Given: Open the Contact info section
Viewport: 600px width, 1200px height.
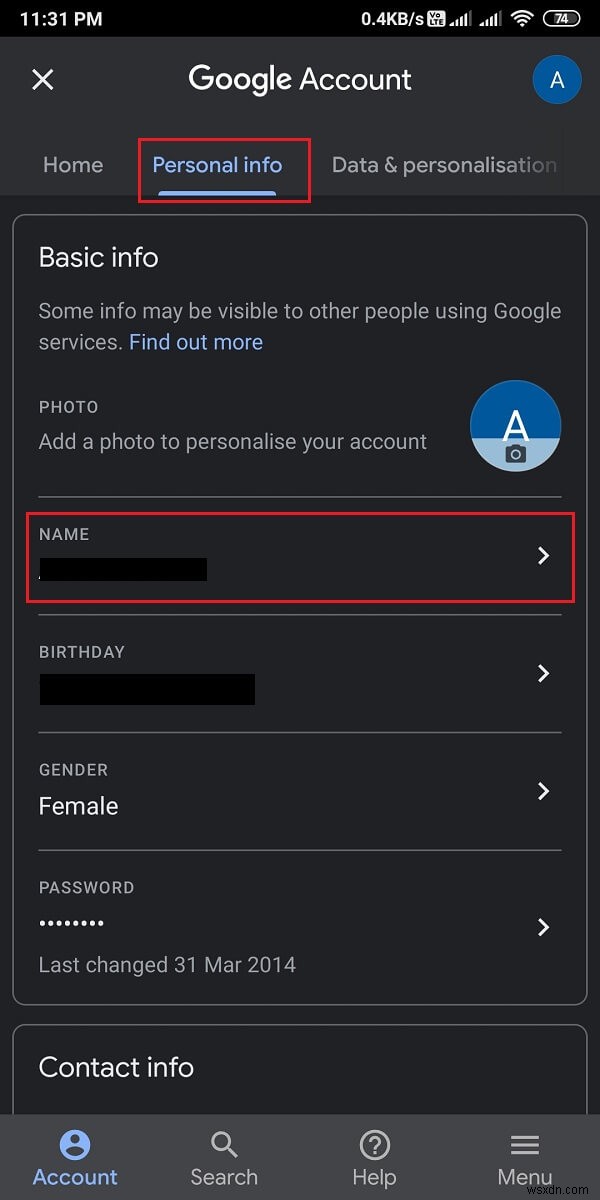Looking at the screenshot, I should pos(116,1067).
